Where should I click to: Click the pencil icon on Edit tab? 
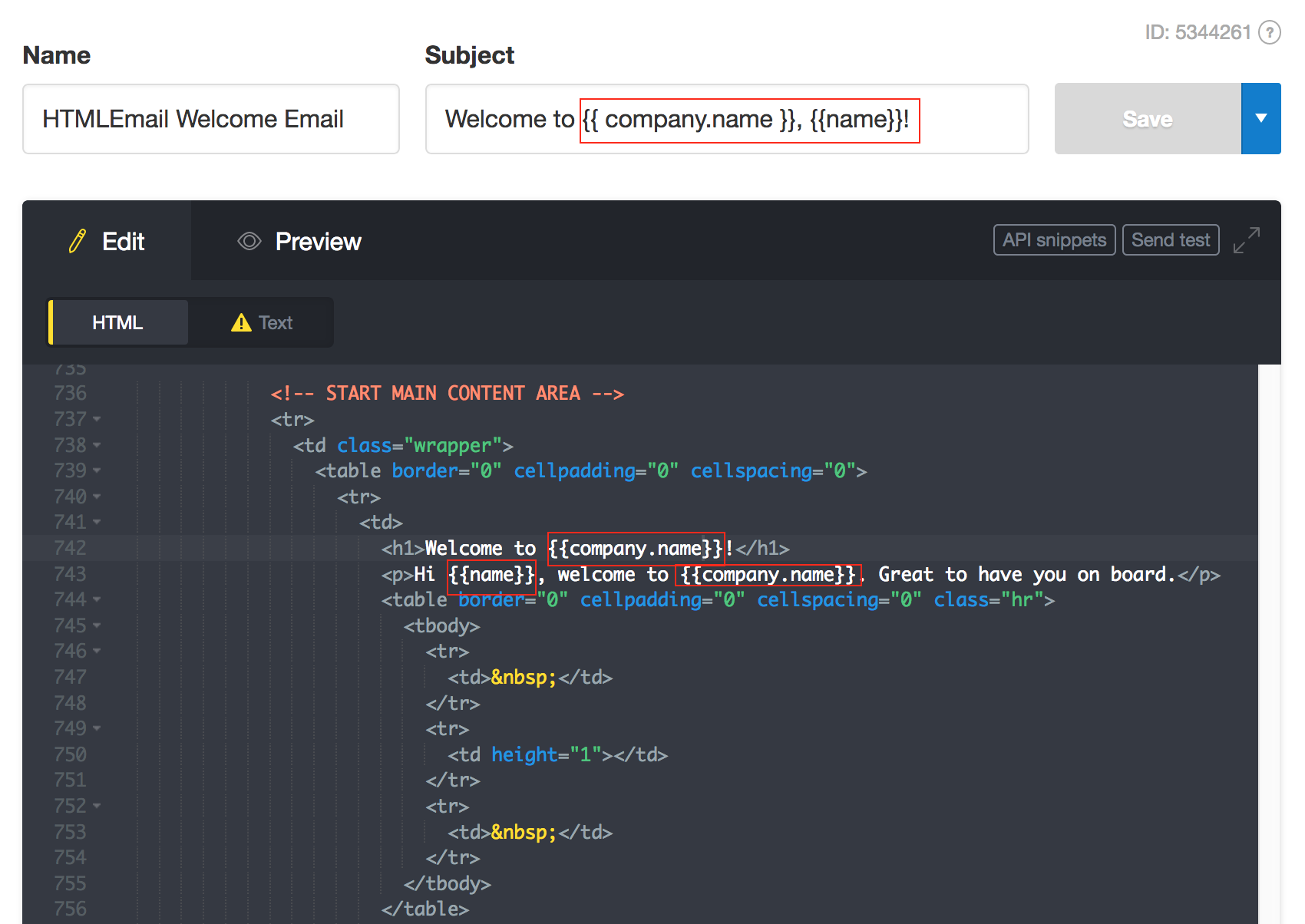77,241
